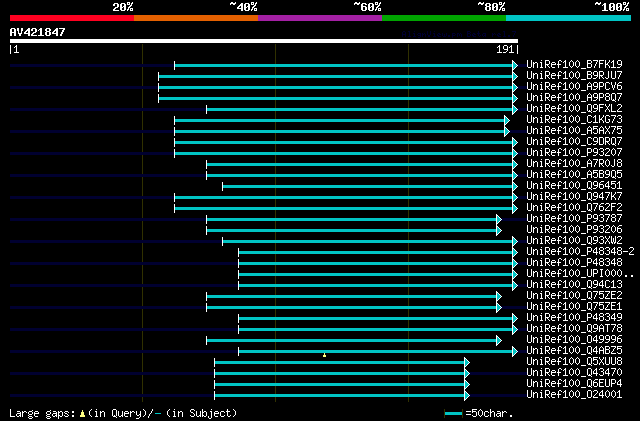The height and width of the screenshot is (421, 640).
Task: Select the UniRef100_Q762F2 label
Action: [x=574, y=207]
